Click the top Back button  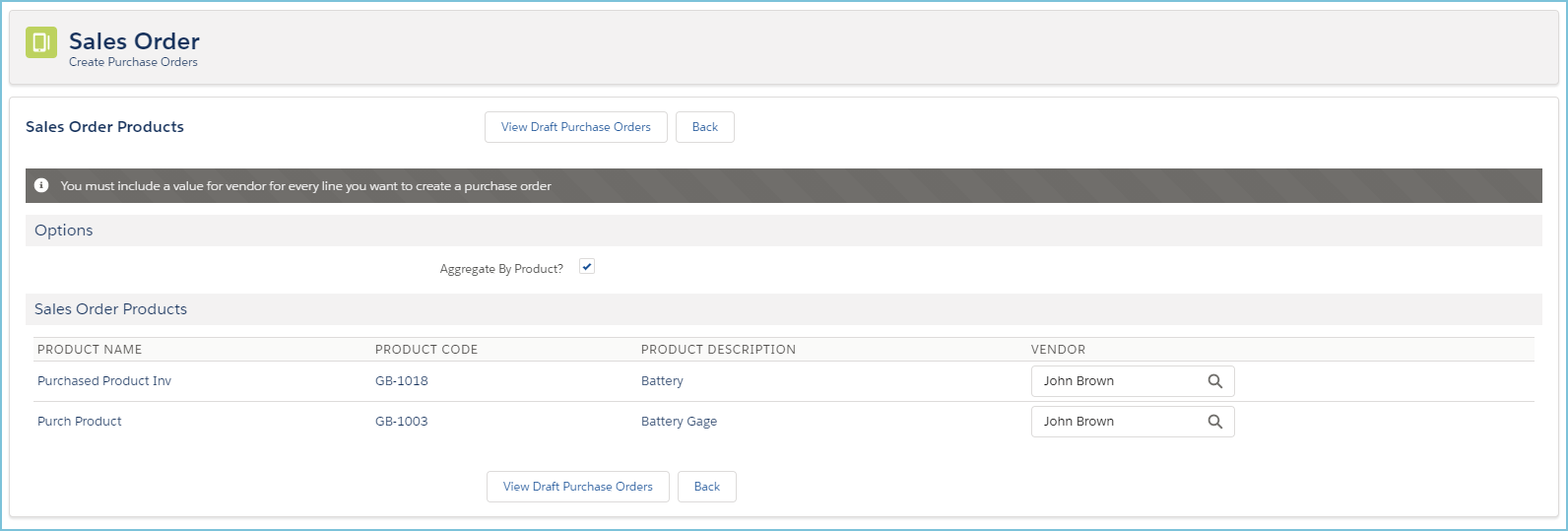[x=704, y=127]
